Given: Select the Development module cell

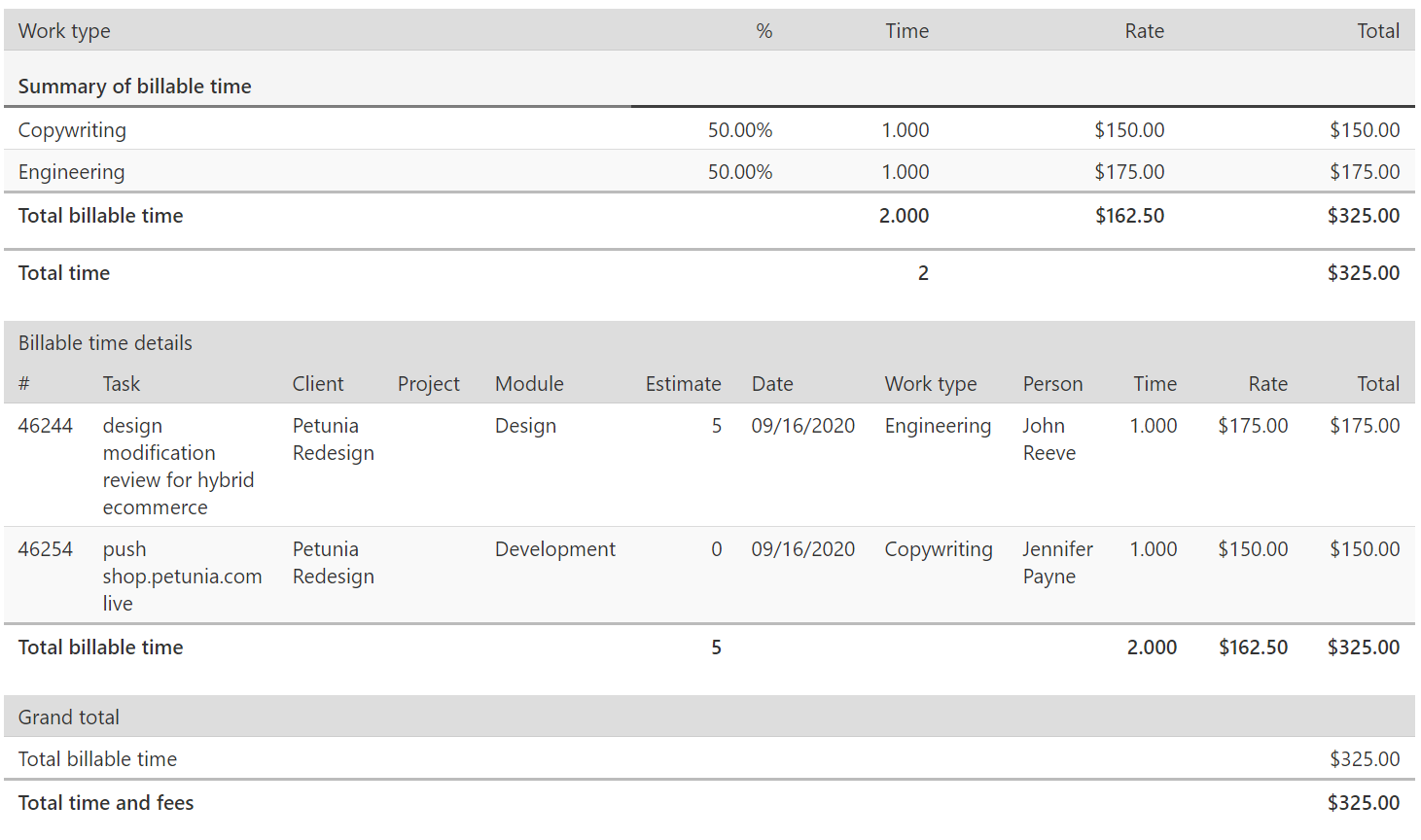Looking at the screenshot, I should coord(554,549).
